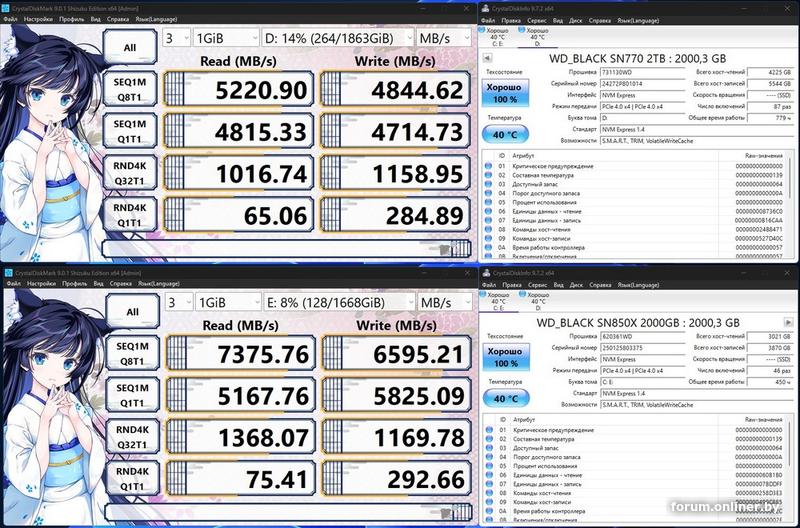The height and width of the screenshot is (528, 800).
Task: Run All tests in E: drive window
Action: click(132, 312)
